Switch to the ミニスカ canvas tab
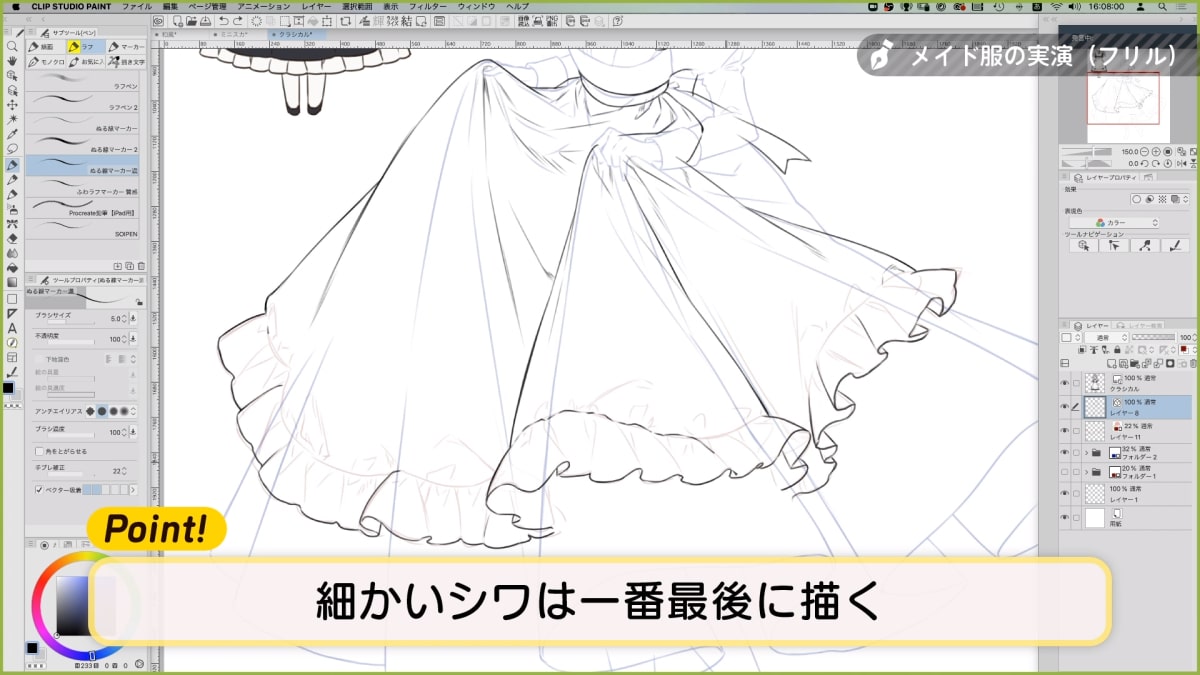Image resolution: width=1200 pixels, height=675 pixels. click(232, 33)
